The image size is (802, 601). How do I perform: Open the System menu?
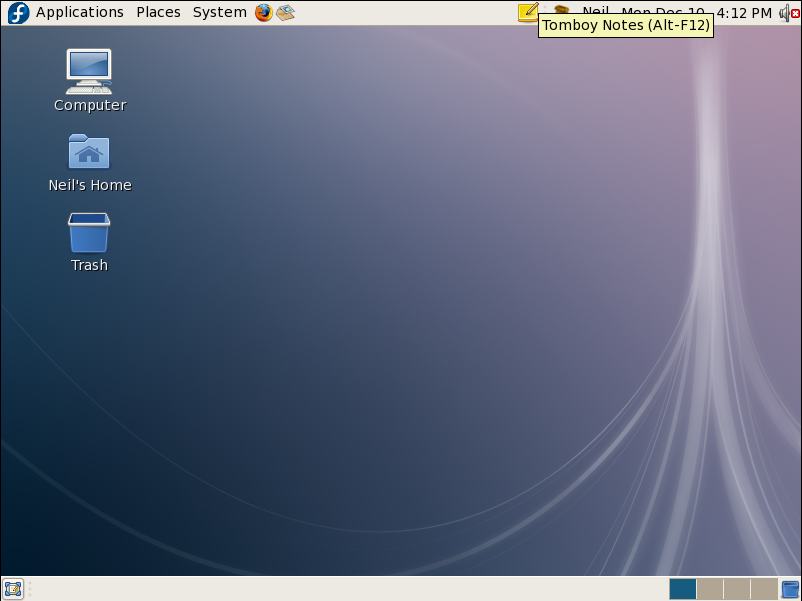click(x=218, y=12)
